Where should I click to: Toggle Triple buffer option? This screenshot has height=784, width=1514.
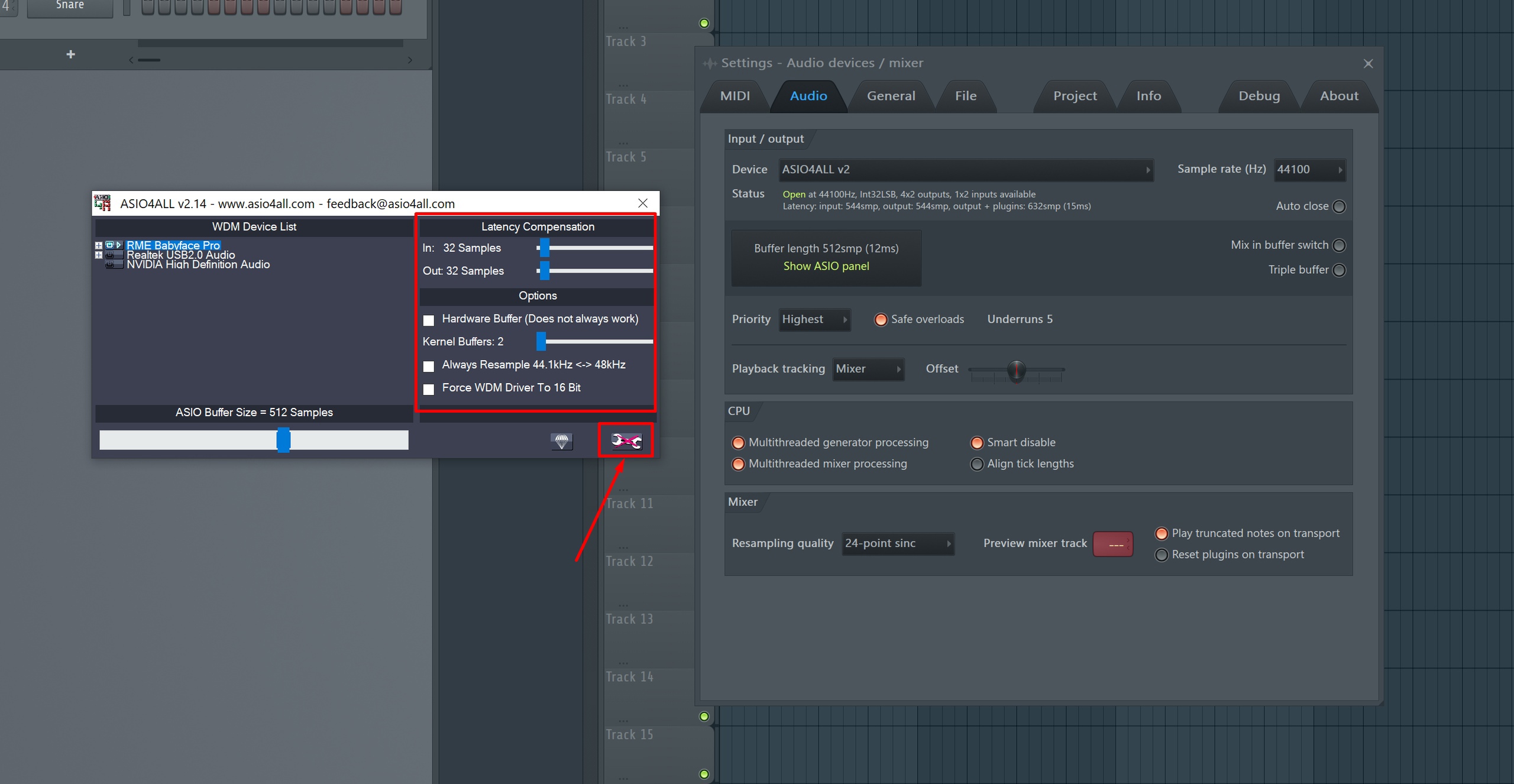(x=1339, y=270)
